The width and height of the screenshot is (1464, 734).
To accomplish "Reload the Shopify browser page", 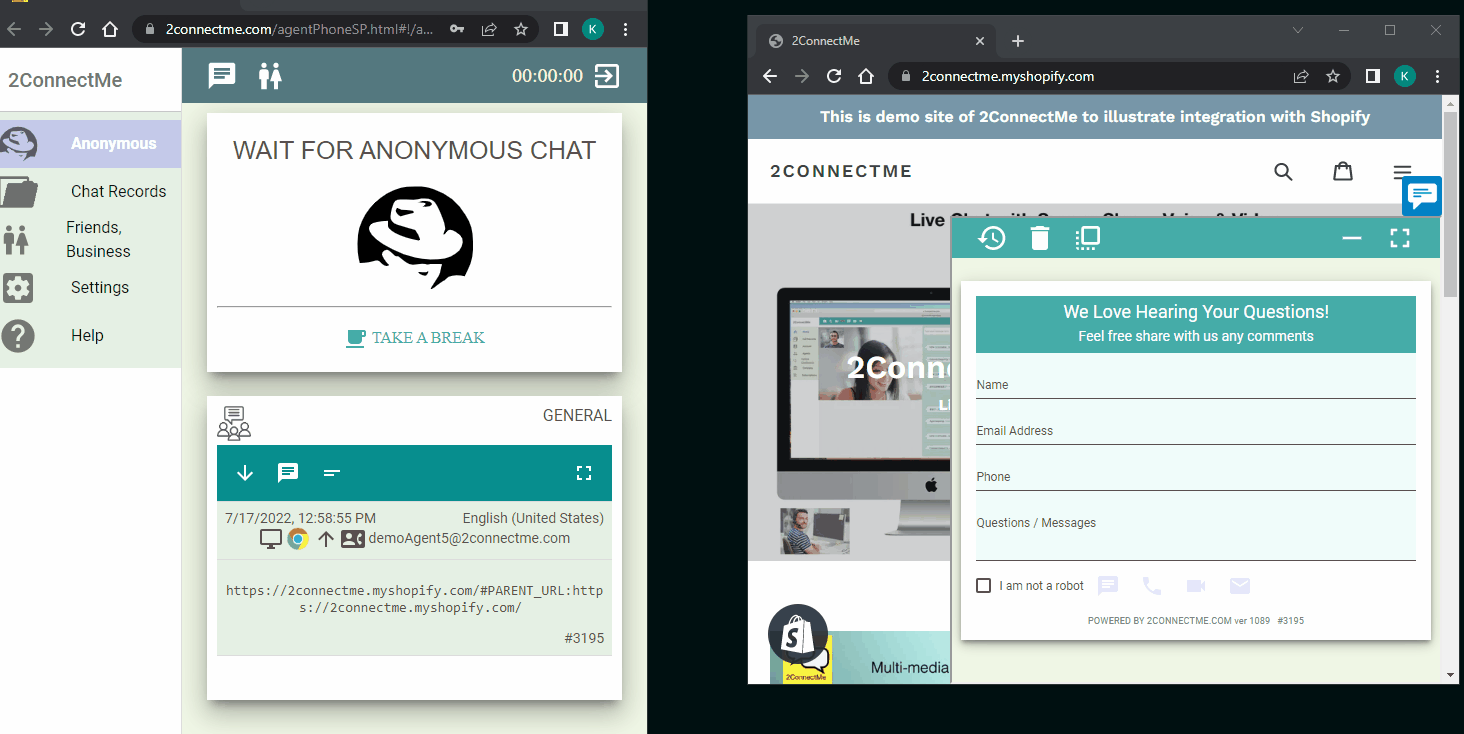I will point(834,76).
